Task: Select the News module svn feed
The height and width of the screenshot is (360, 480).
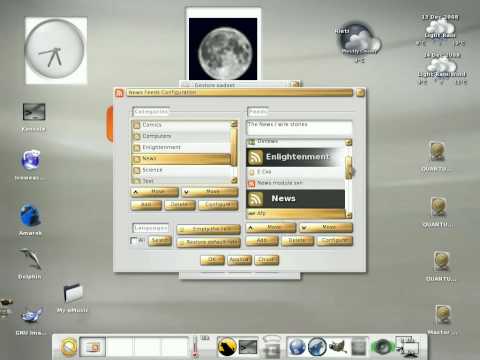Action: 295,183
